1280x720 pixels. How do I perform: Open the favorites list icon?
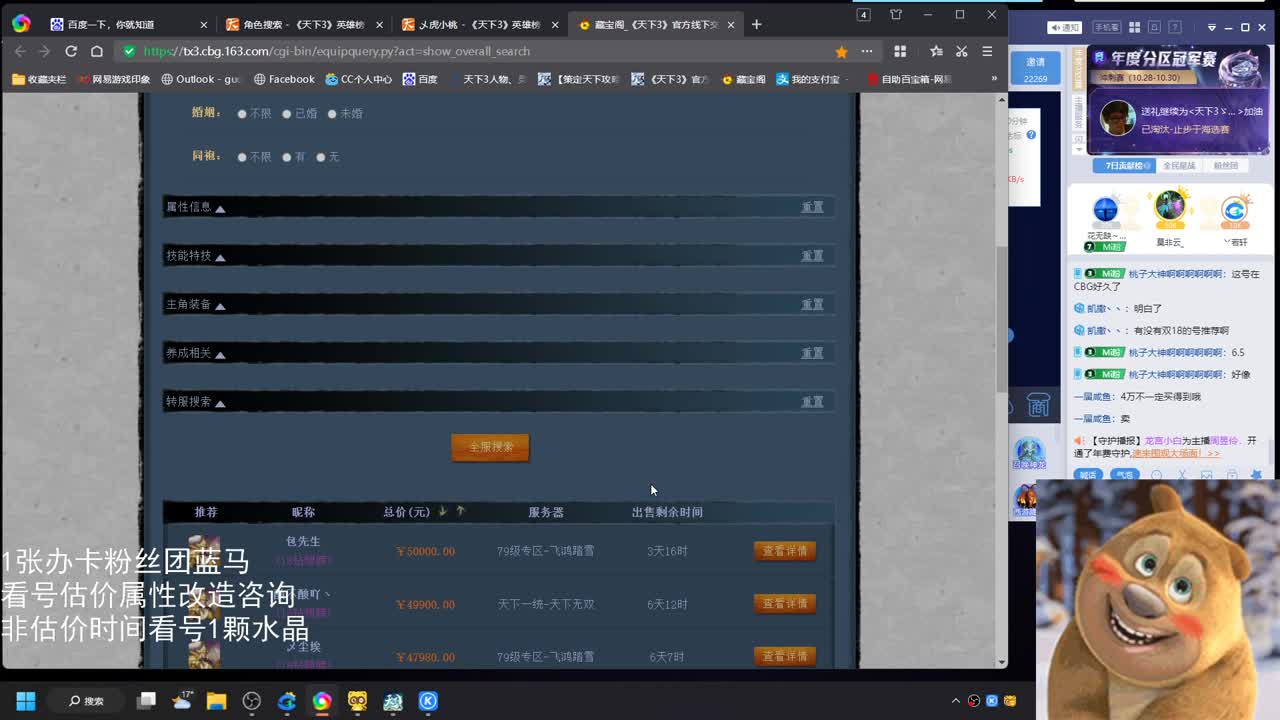point(936,51)
